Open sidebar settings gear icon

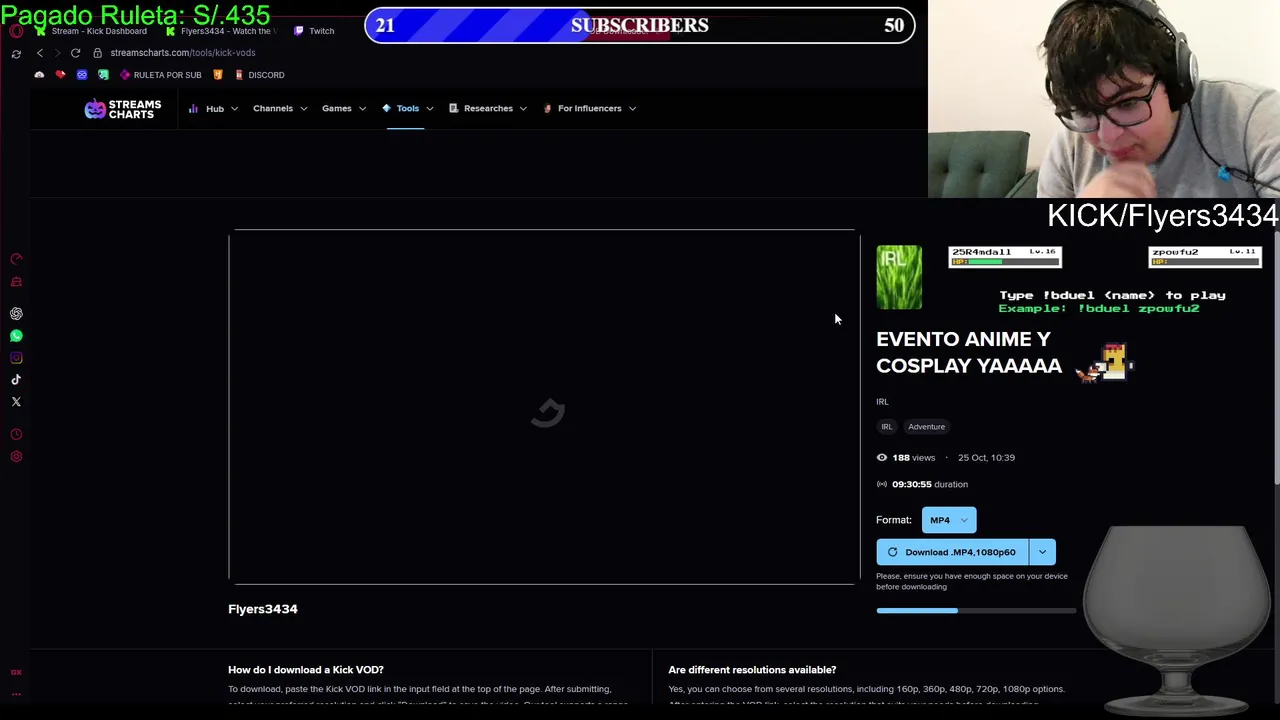(16, 457)
